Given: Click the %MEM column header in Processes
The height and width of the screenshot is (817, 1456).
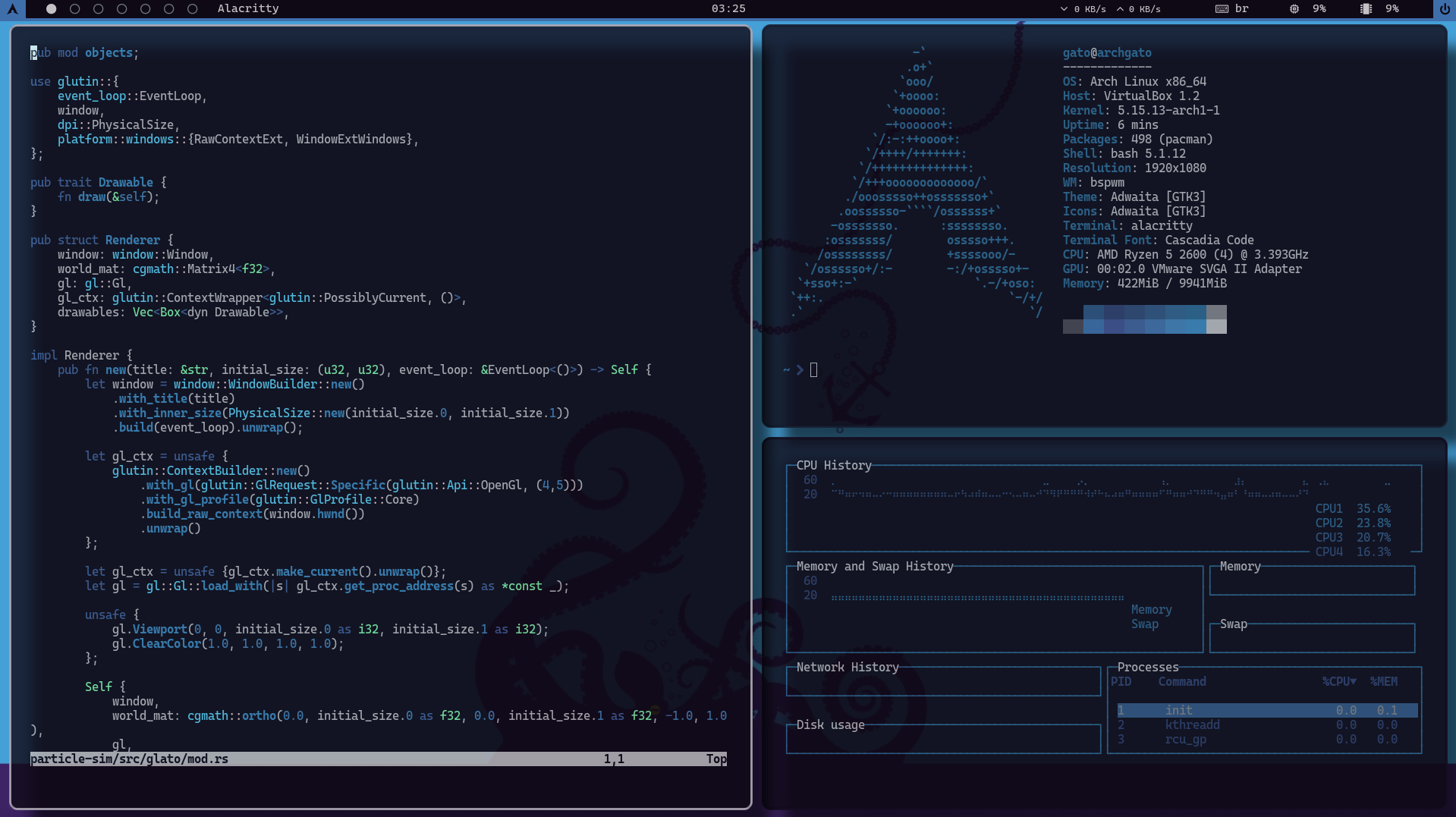Looking at the screenshot, I should pyautogui.click(x=1383, y=681).
